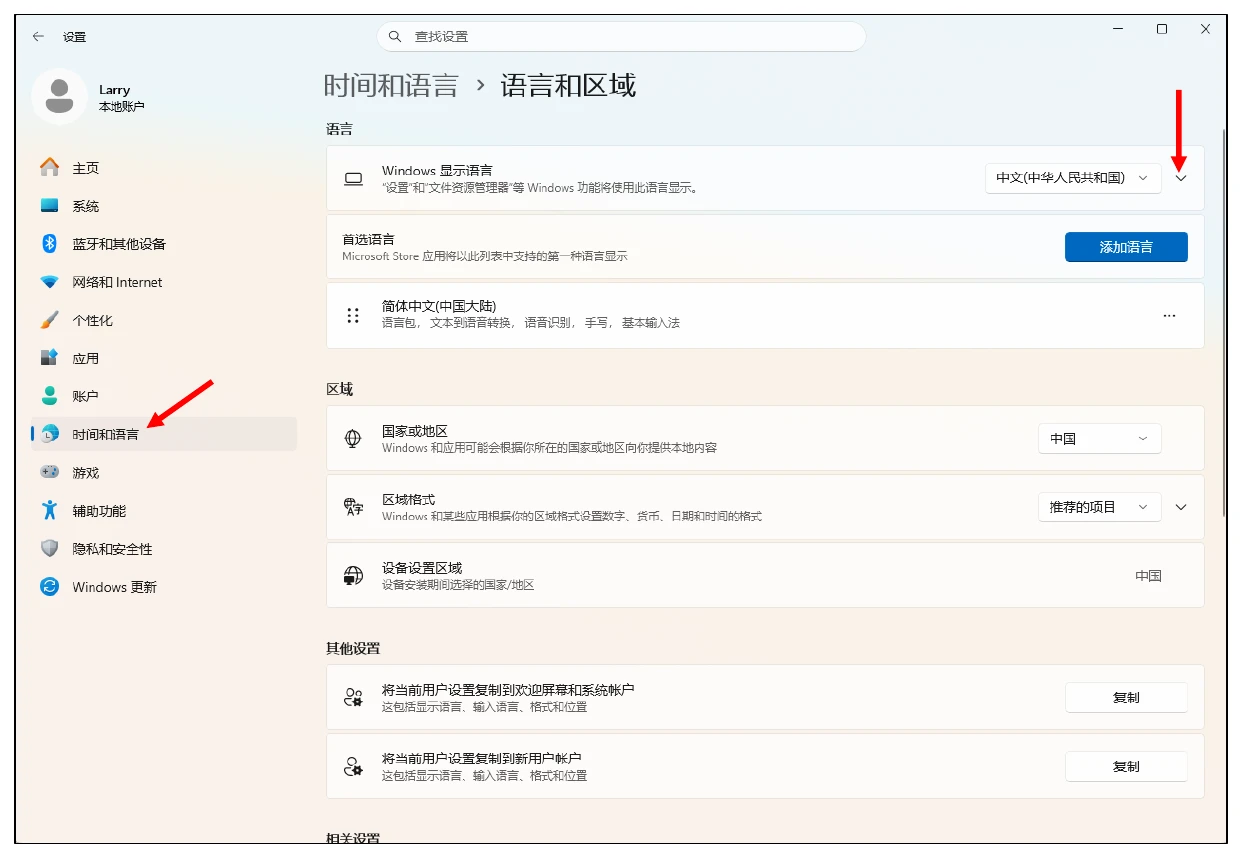Open the 游戏 sidebar item
Screen dimensions: 1242x858
coord(164,472)
